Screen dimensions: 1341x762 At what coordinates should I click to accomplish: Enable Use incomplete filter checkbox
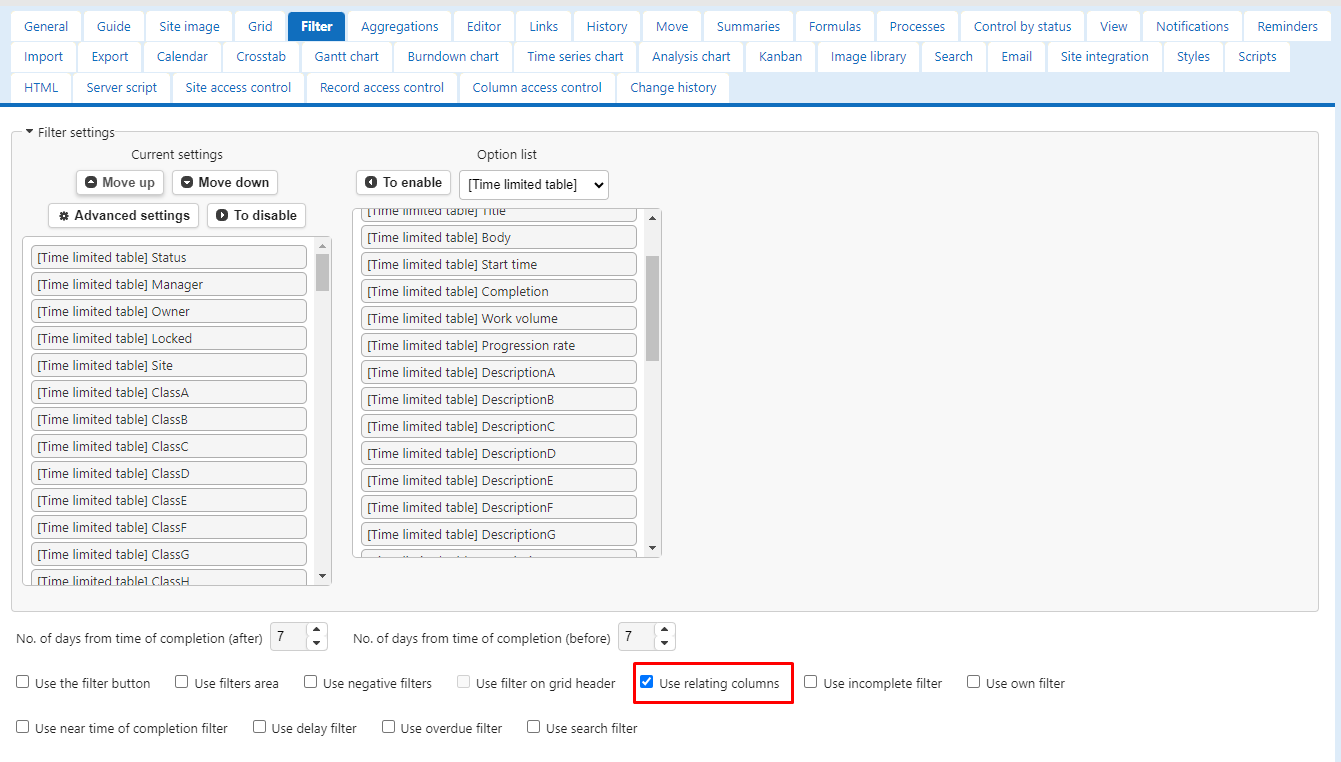(x=811, y=682)
